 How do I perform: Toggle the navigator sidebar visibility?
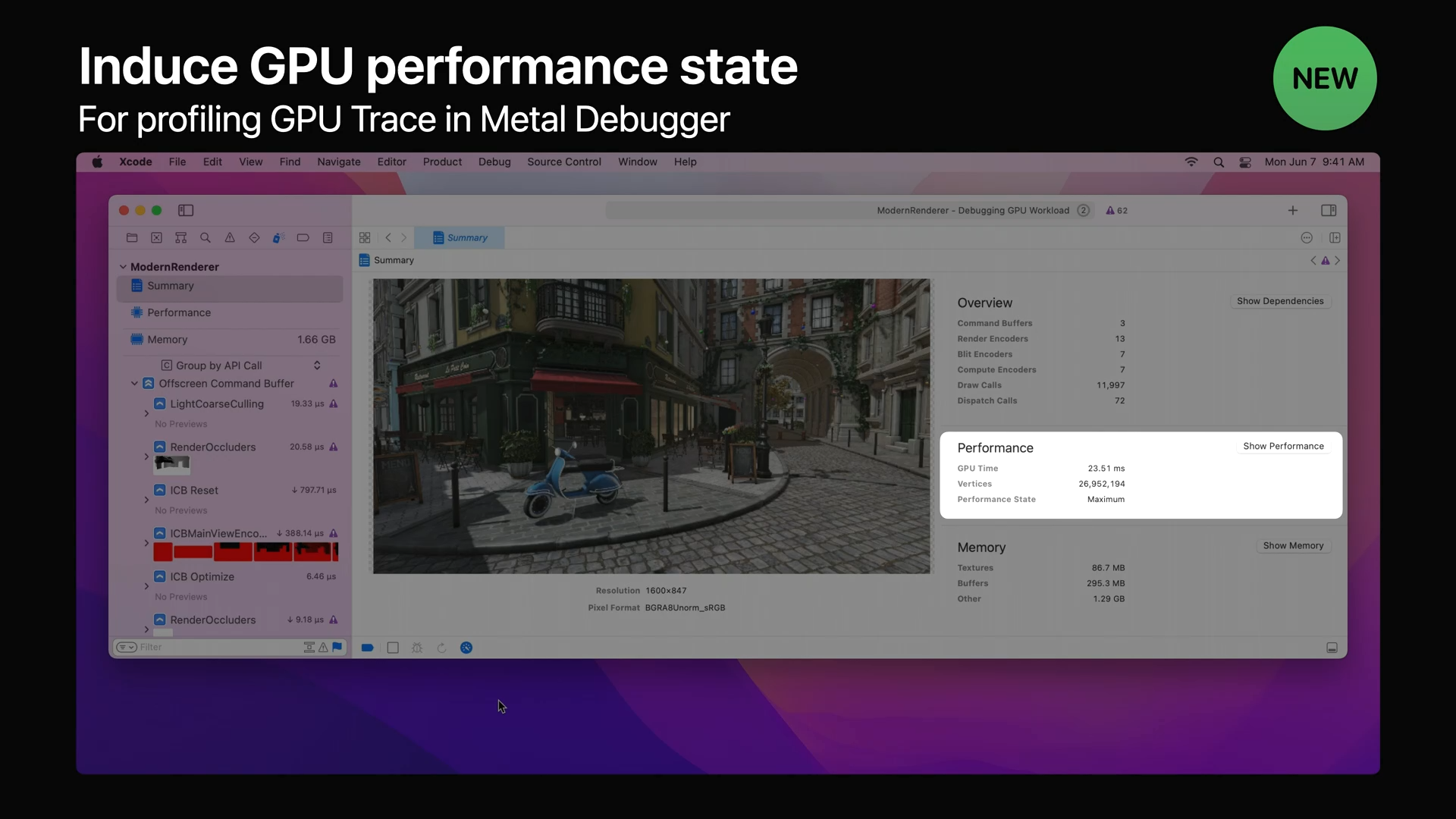[x=186, y=210]
